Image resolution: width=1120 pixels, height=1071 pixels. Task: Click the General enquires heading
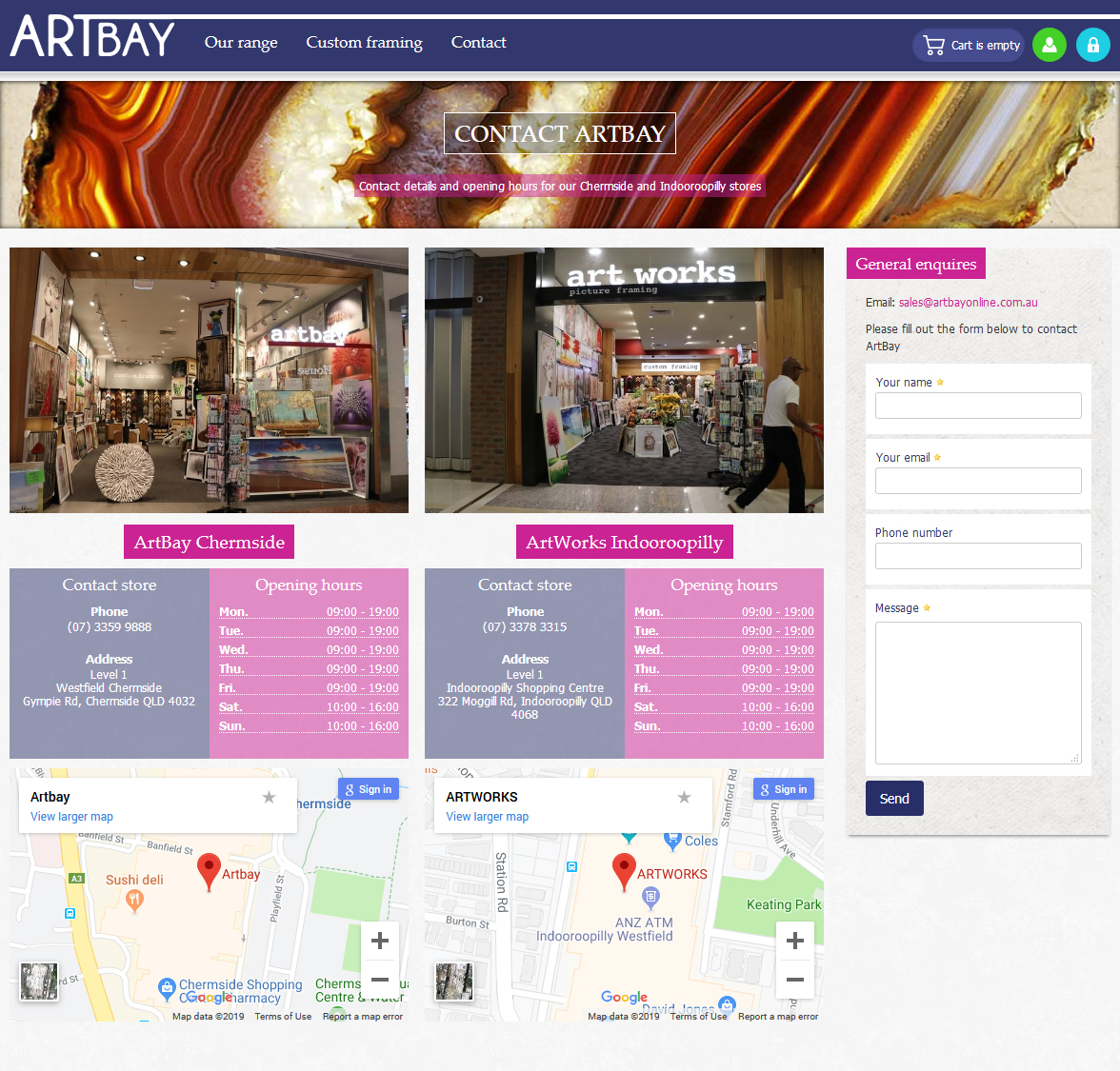pyautogui.click(x=916, y=264)
